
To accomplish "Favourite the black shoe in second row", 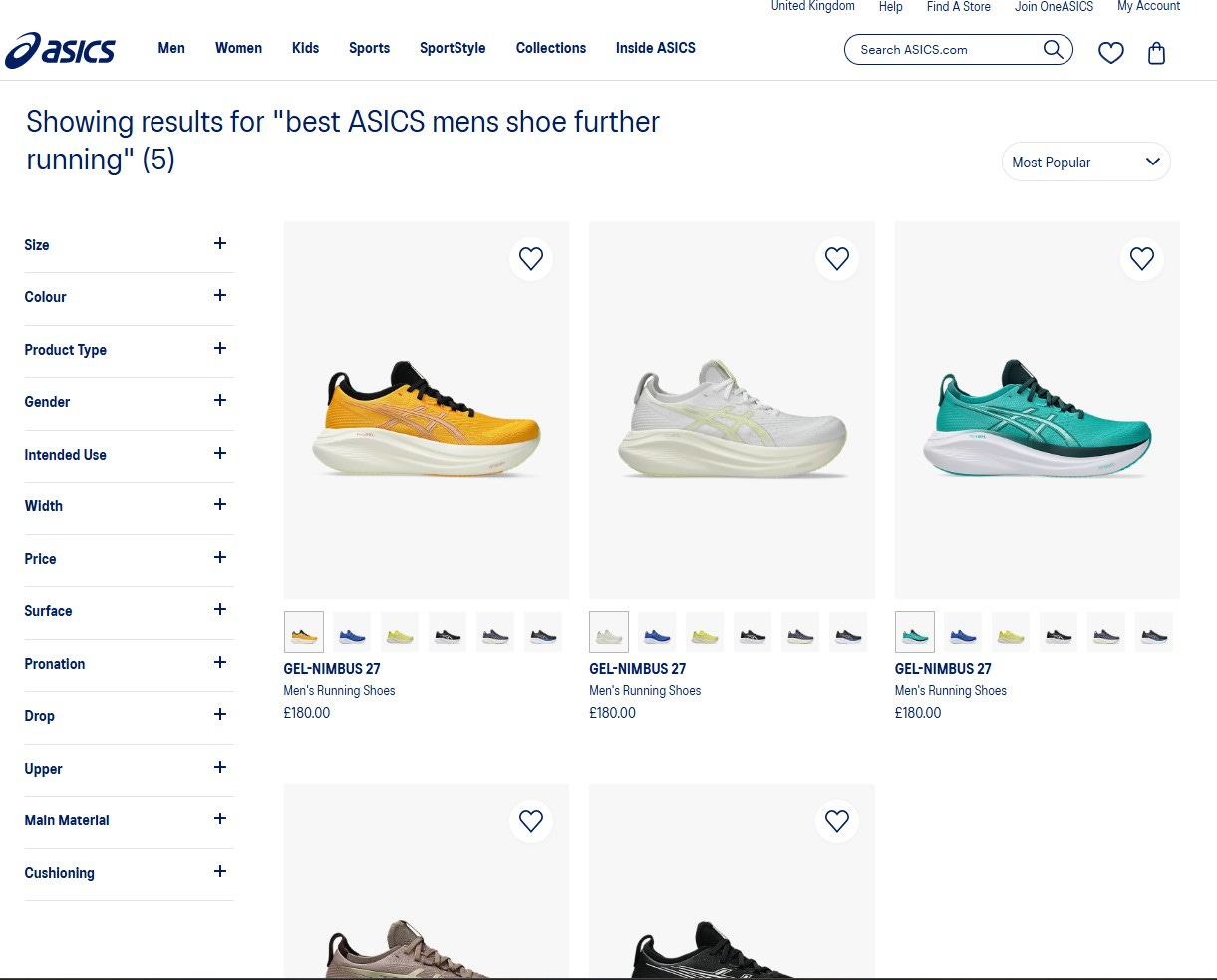I will click(x=837, y=820).
